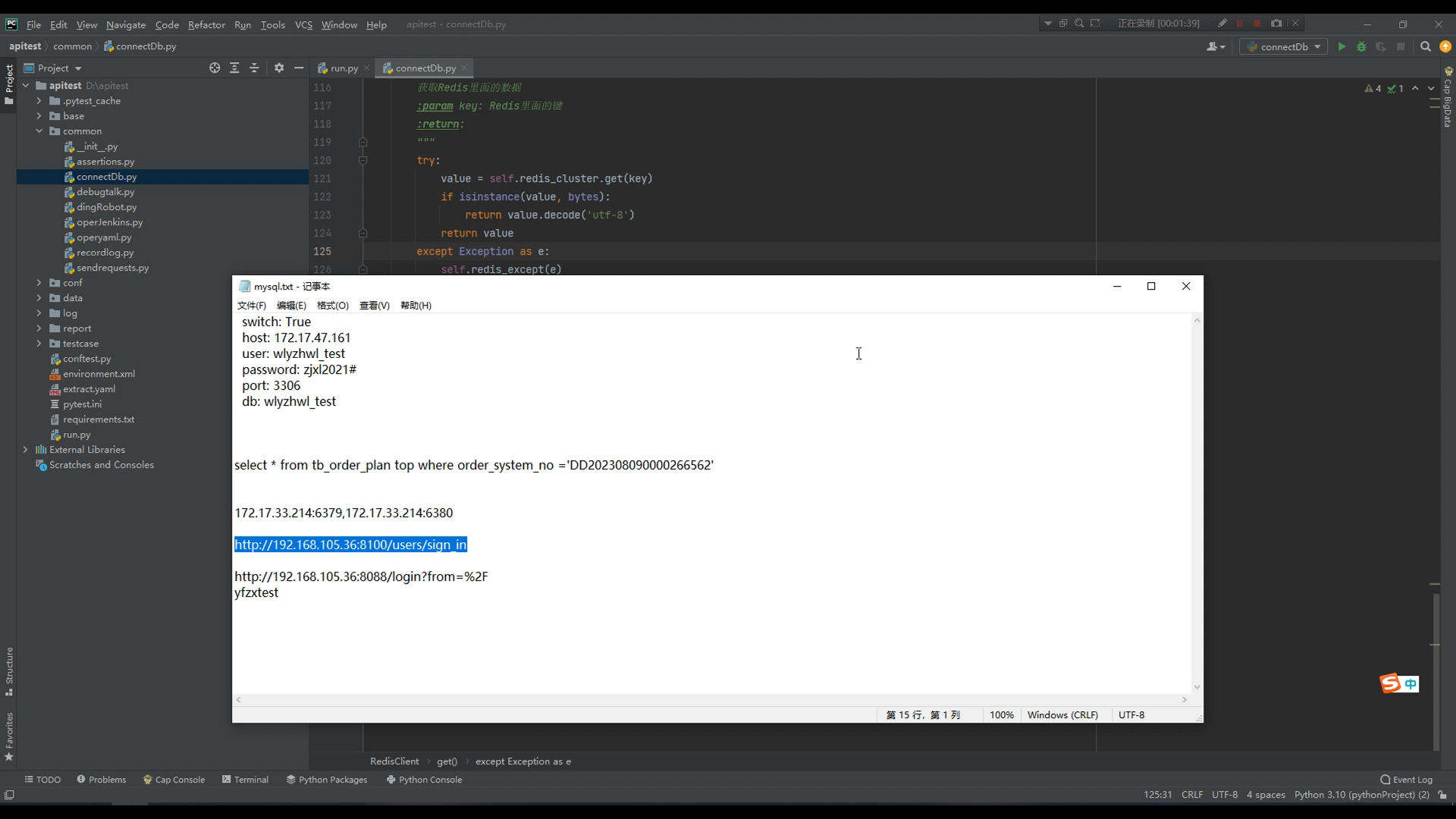Viewport: 1456px width, 819px height.
Task: Open Notepad 文件(F) menu
Action: point(252,306)
